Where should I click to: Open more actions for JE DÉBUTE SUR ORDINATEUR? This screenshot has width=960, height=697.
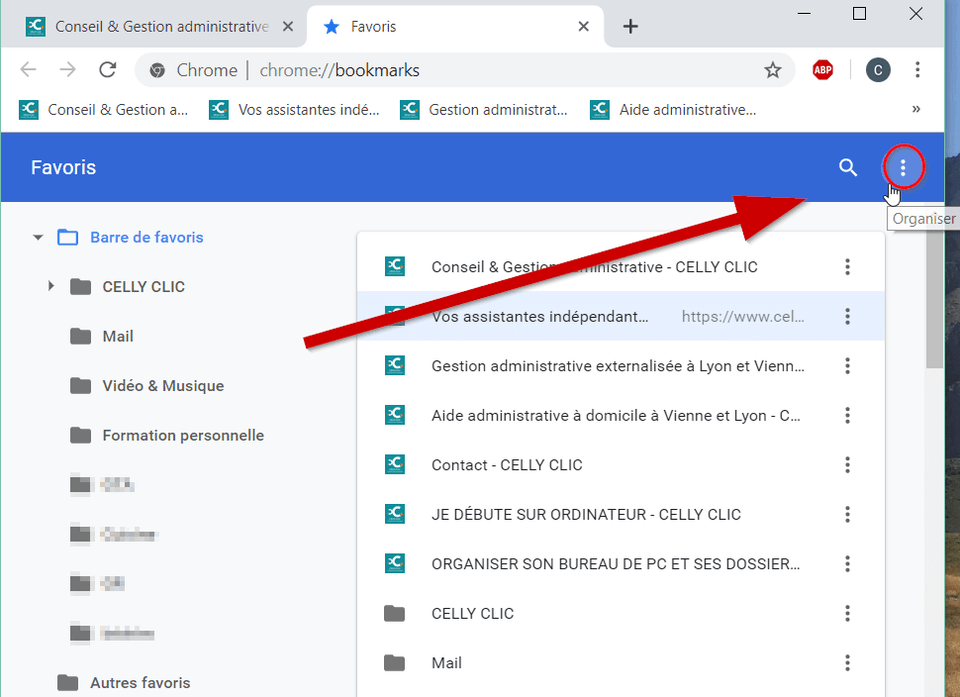(x=847, y=514)
